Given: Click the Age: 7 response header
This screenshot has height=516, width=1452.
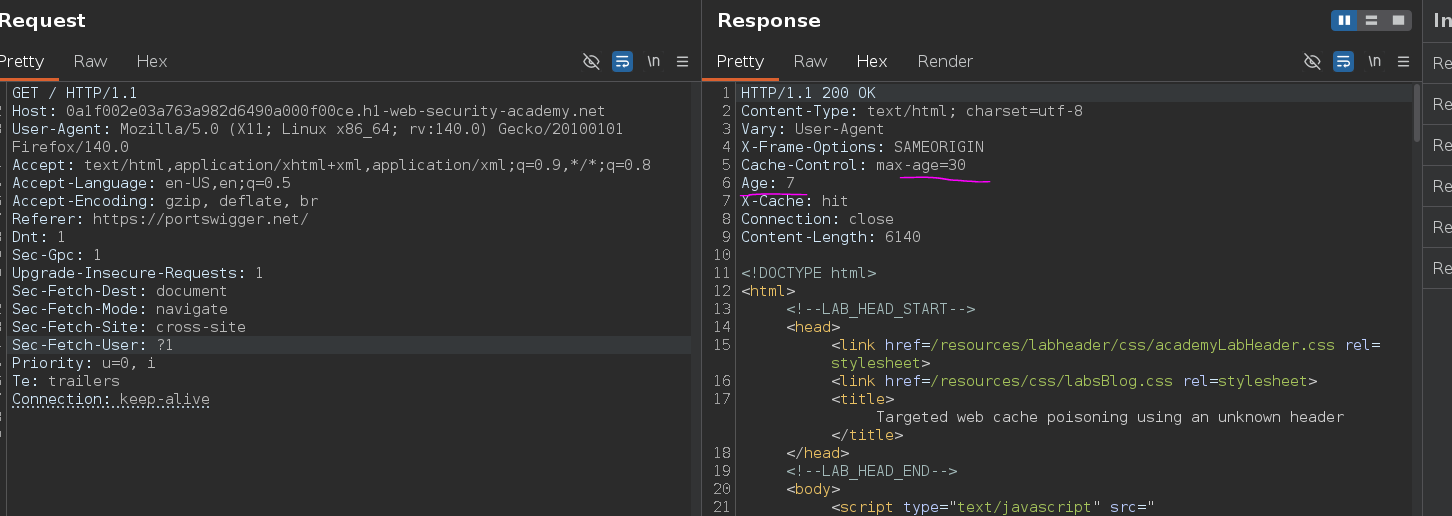Looking at the screenshot, I should pos(768,183).
